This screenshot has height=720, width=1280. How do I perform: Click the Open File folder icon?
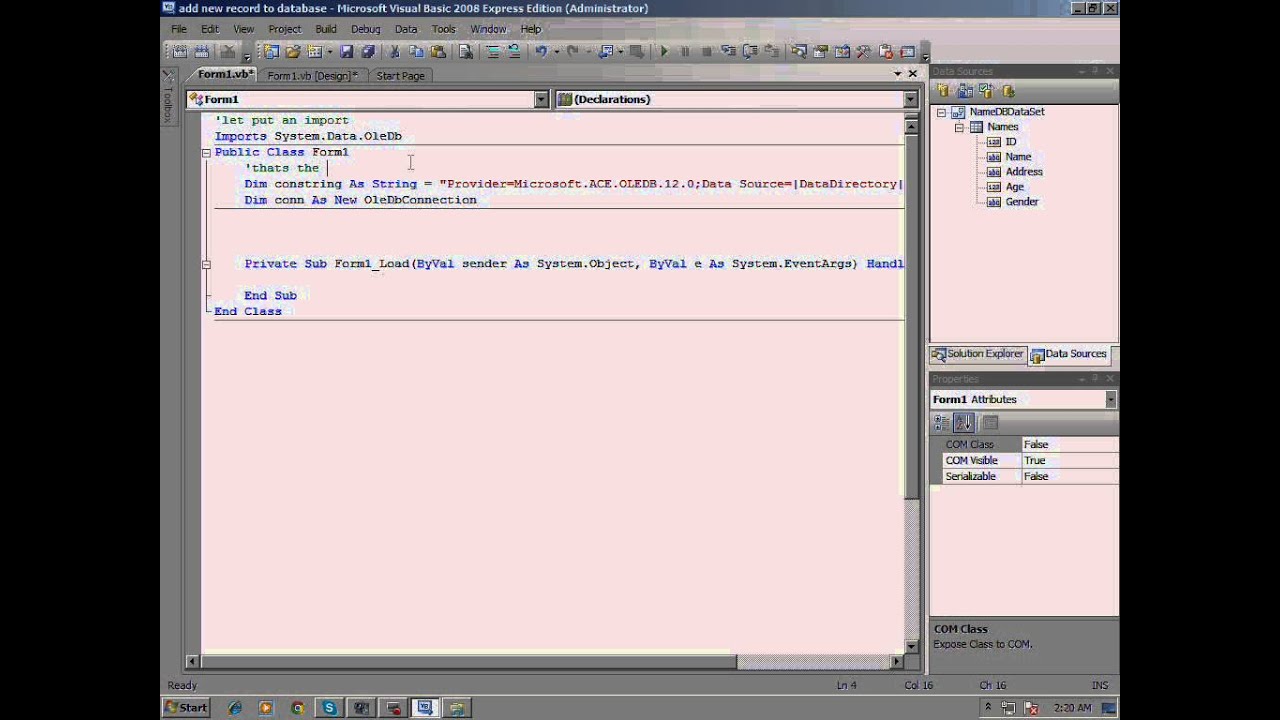(x=292, y=51)
